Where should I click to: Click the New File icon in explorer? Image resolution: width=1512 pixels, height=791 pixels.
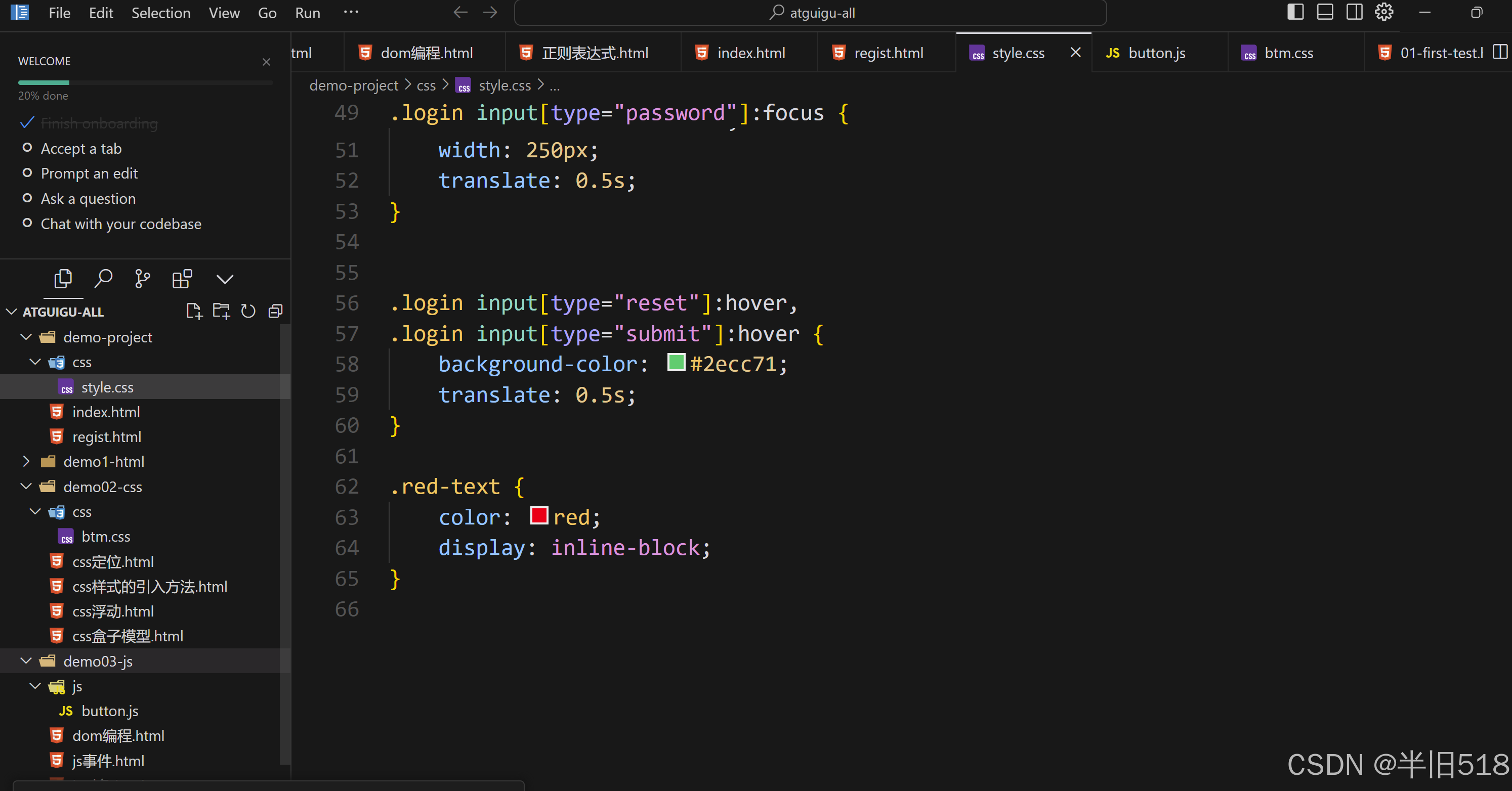194,311
